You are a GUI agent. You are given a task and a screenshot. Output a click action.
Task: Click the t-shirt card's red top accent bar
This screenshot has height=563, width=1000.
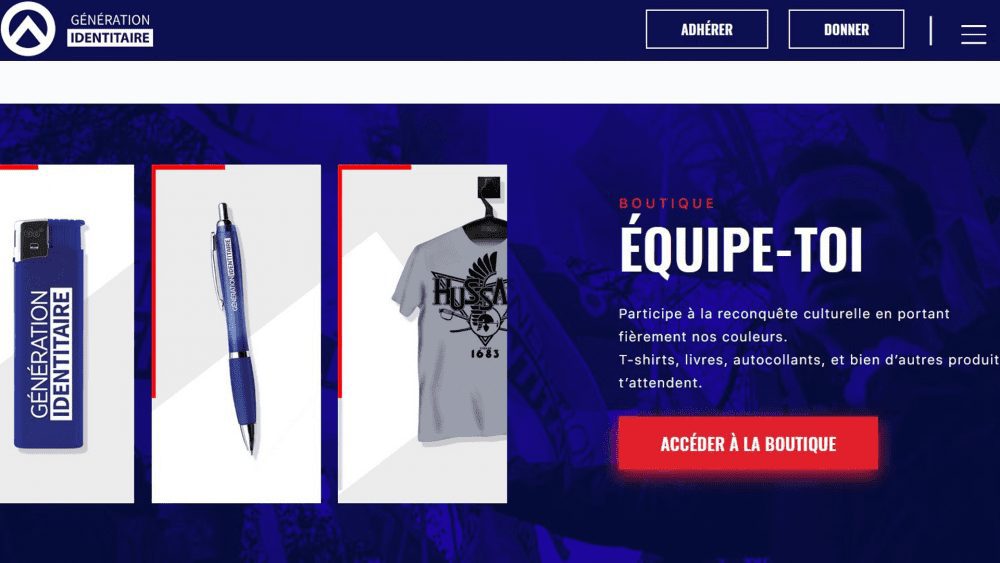tap(374, 168)
